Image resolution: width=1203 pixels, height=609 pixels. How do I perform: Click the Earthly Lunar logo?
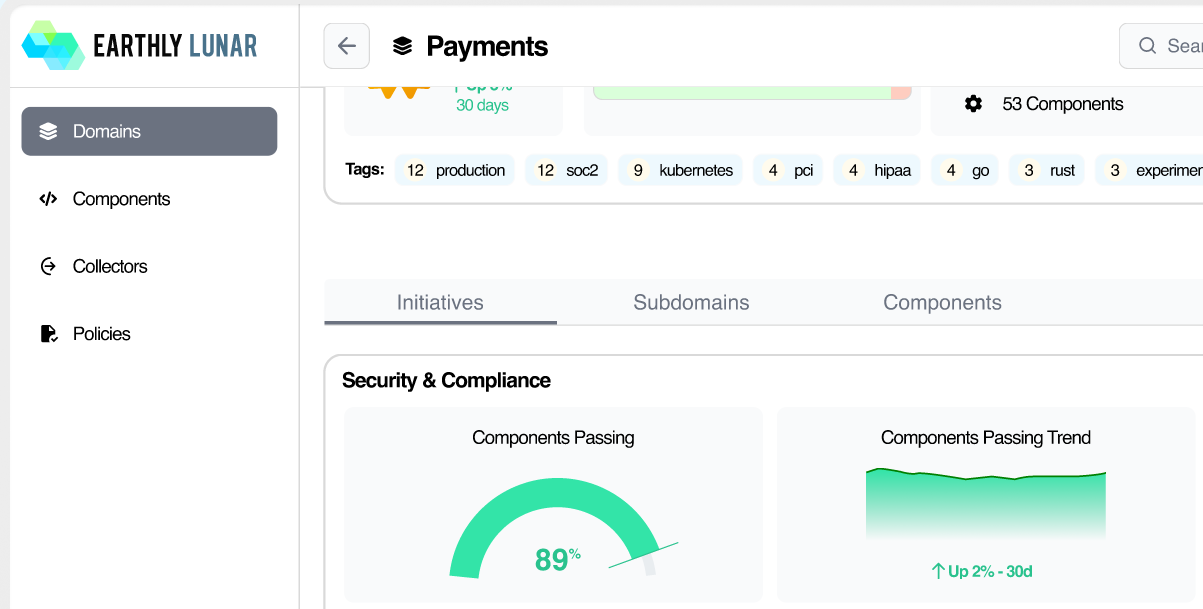[x=140, y=46]
